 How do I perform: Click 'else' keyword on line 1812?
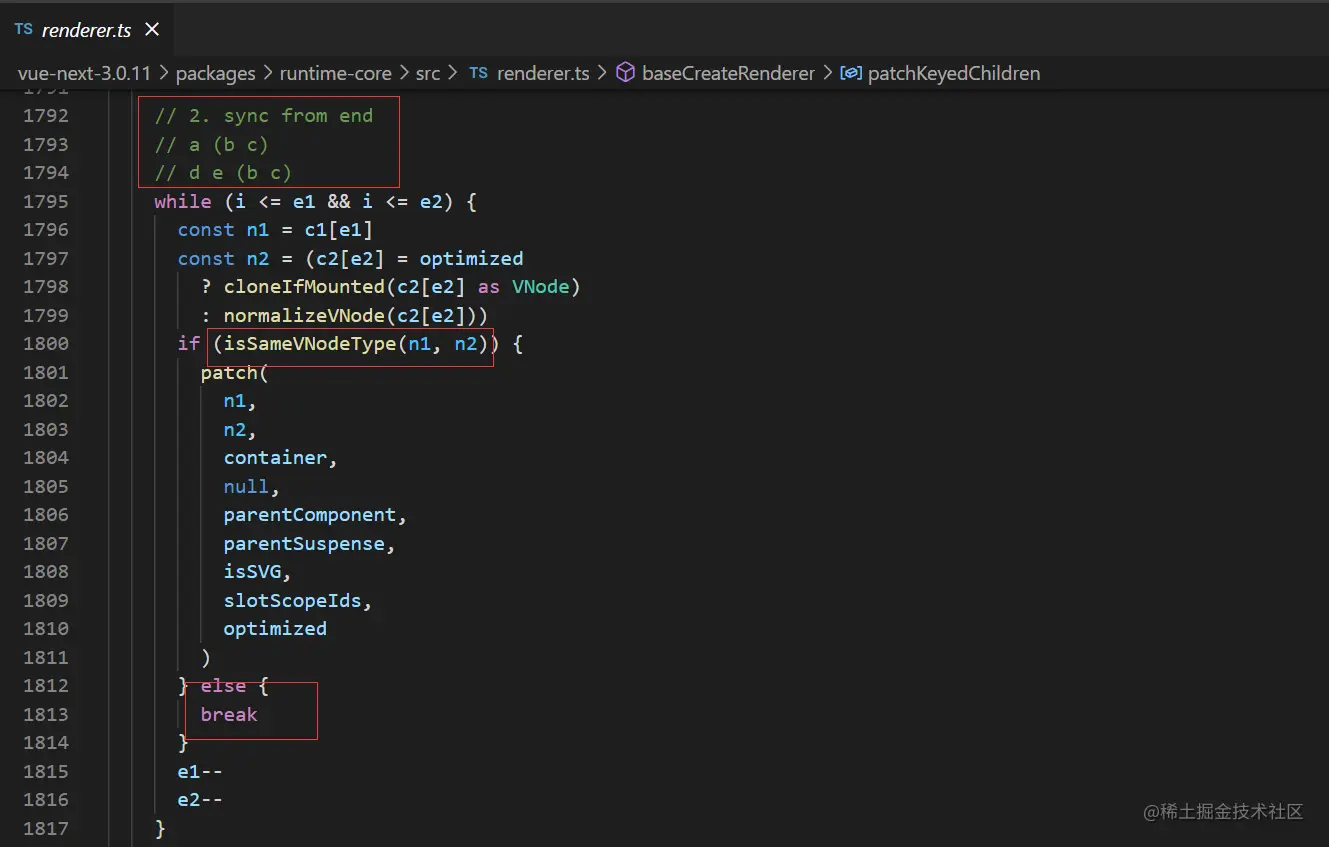pos(223,686)
